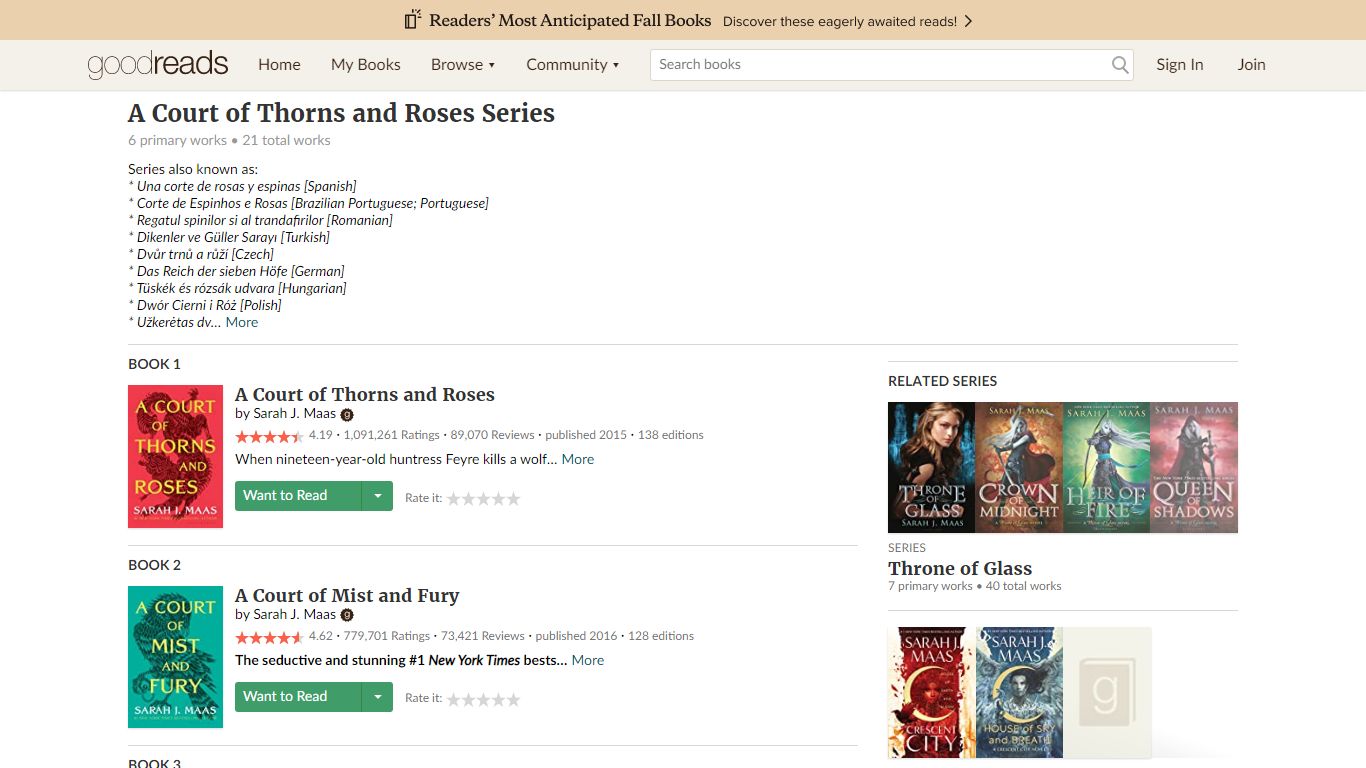
Task: Click the Goodreads logo
Action: point(158,65)
